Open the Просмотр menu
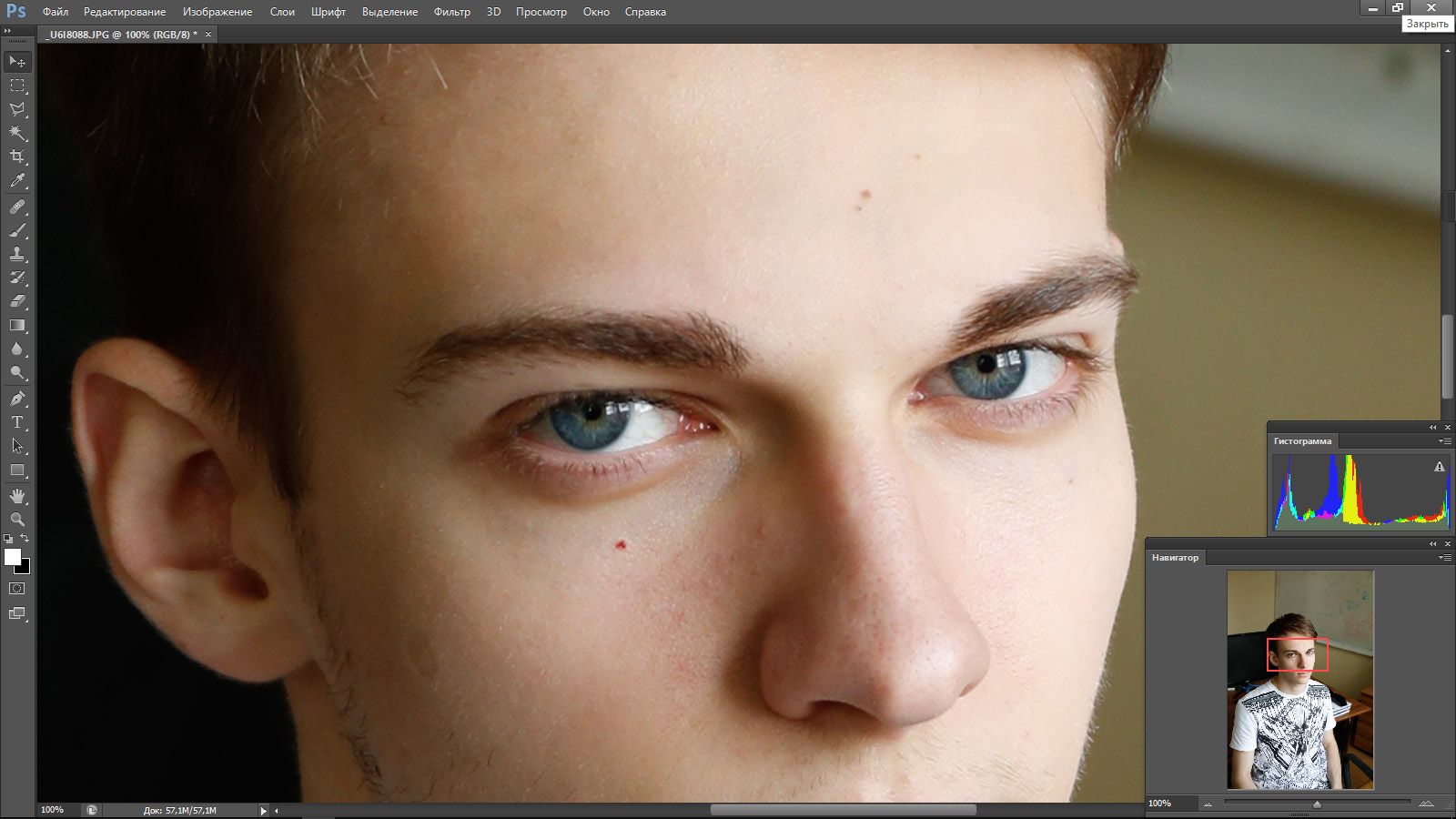The image size is (1456, 819). tap(541, 12)
